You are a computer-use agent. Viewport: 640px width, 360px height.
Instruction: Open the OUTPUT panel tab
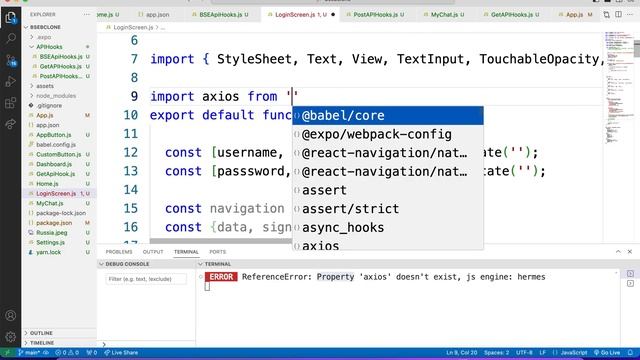(153, 252)
